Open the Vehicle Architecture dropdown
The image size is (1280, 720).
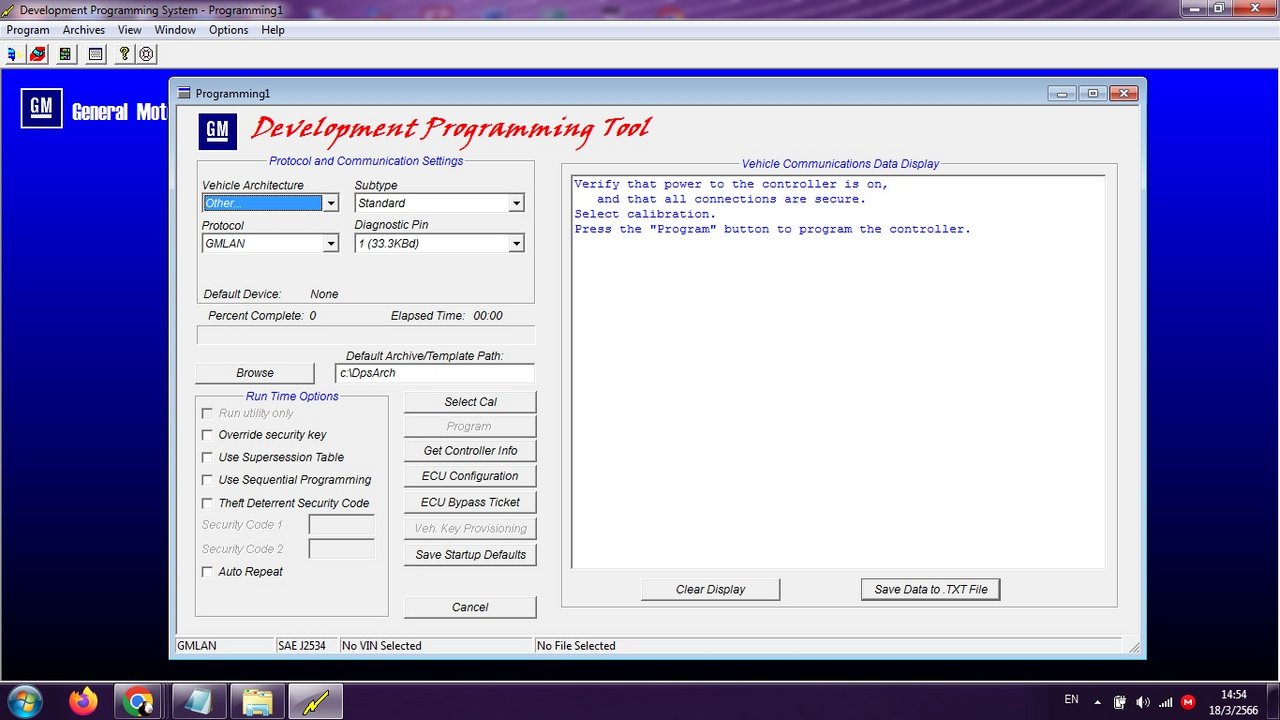click(330, 203)
